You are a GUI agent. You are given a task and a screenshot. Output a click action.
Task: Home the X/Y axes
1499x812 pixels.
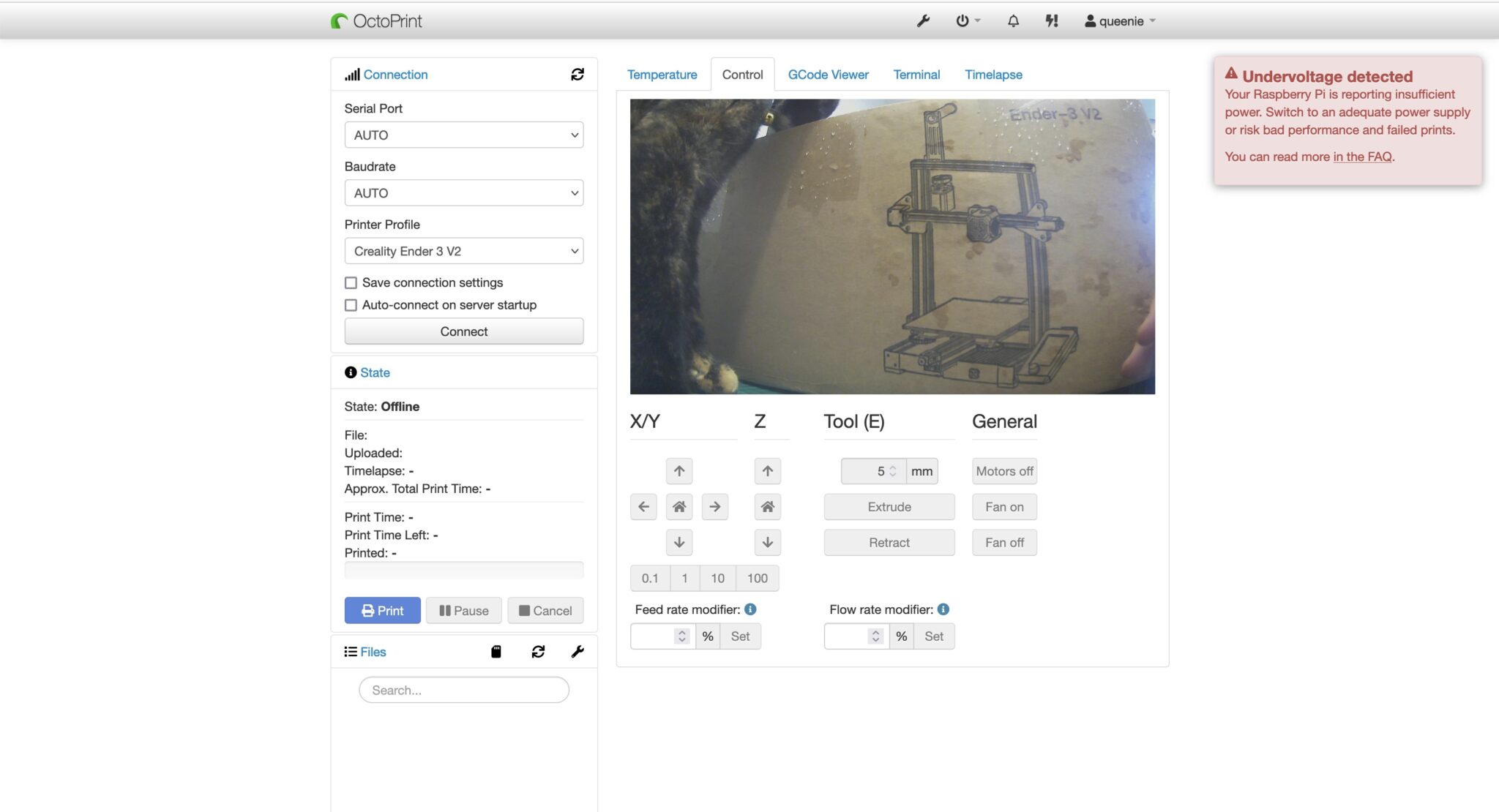679,507
